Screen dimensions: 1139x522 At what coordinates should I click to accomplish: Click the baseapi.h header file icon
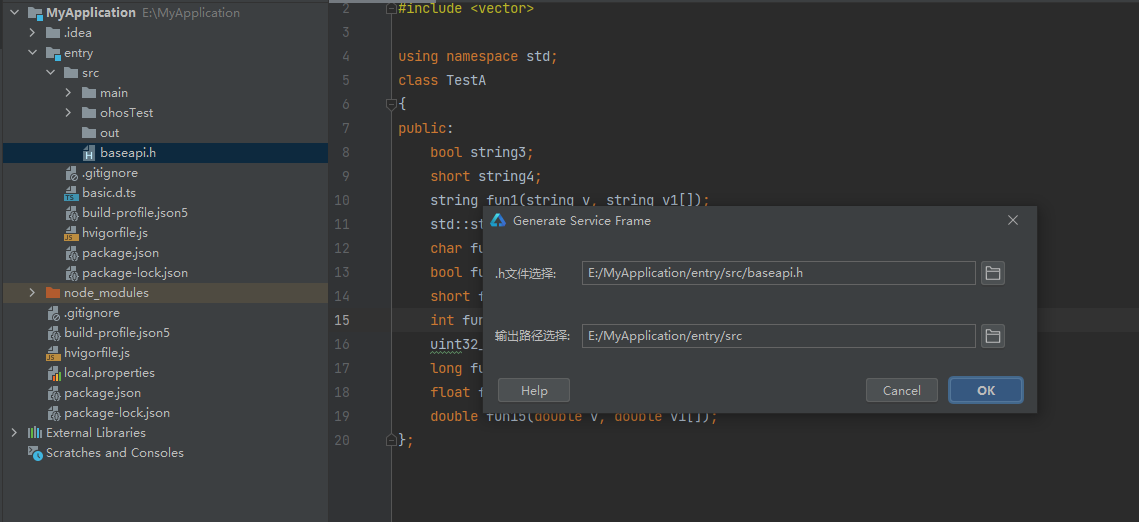coord(89,153)
